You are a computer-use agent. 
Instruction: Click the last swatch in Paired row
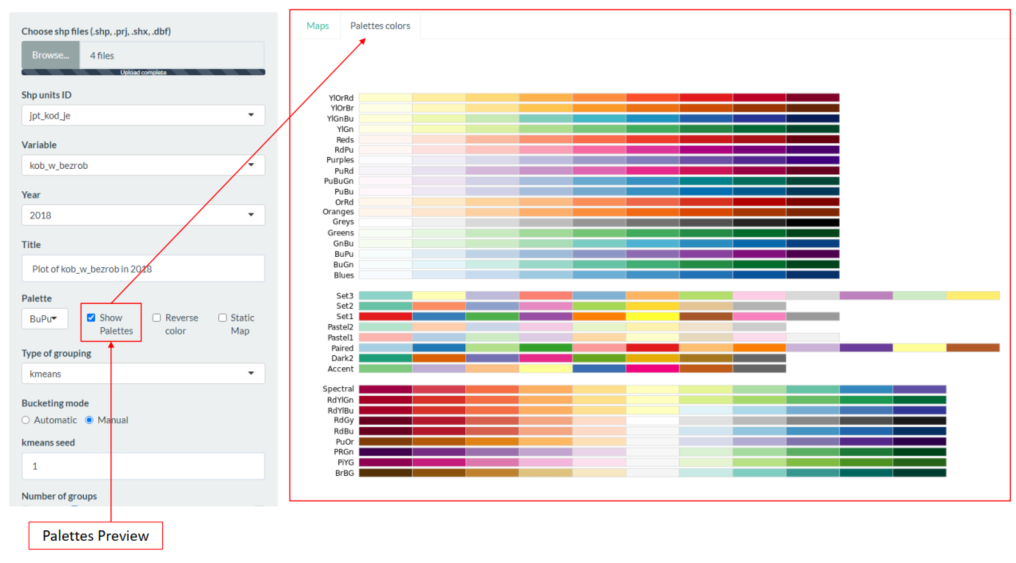tap(973, 348)
